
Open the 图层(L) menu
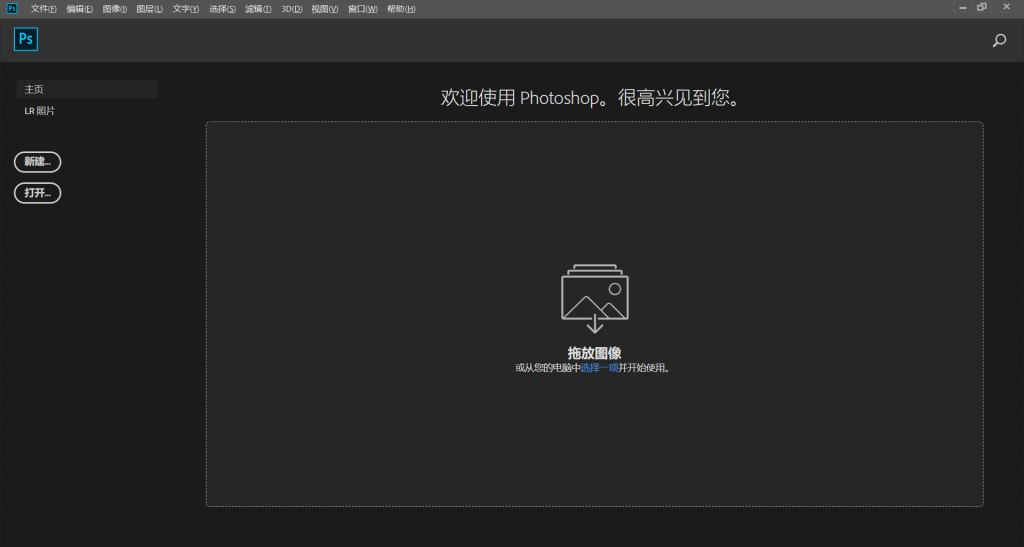[x=149, y=9]
